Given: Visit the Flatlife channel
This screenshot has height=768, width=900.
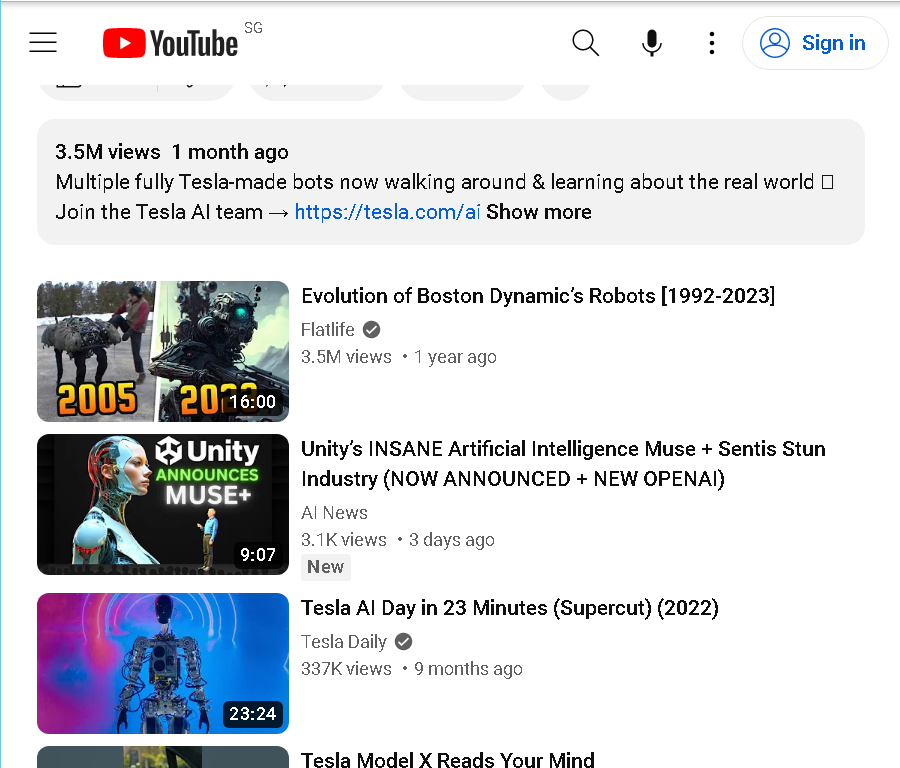Looking at the screenshot, I should point(328,329).
